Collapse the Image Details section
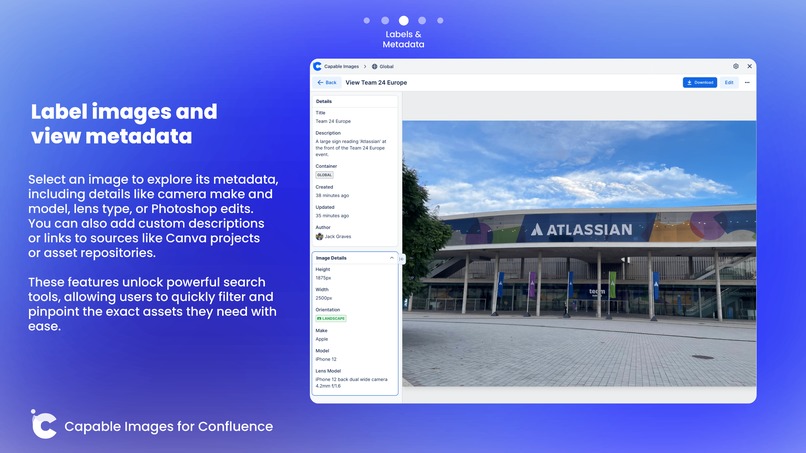Screen dimensions: 806x453 [392, 258]
